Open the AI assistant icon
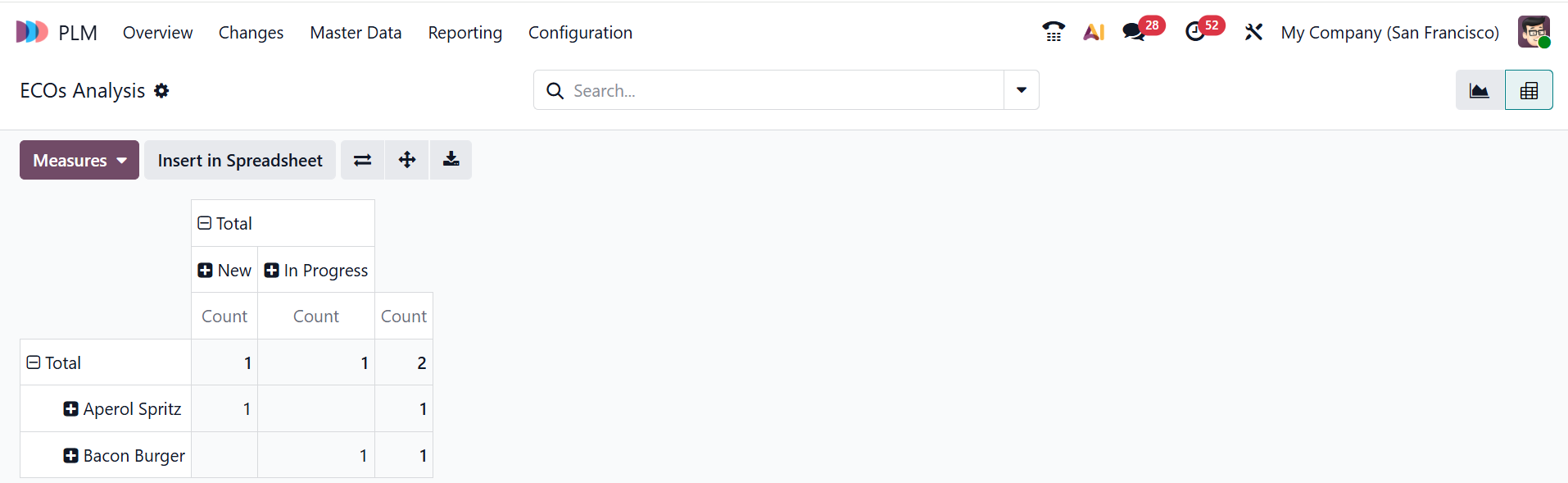Viewport: 1568px width, 483px height. [1094, 32]
